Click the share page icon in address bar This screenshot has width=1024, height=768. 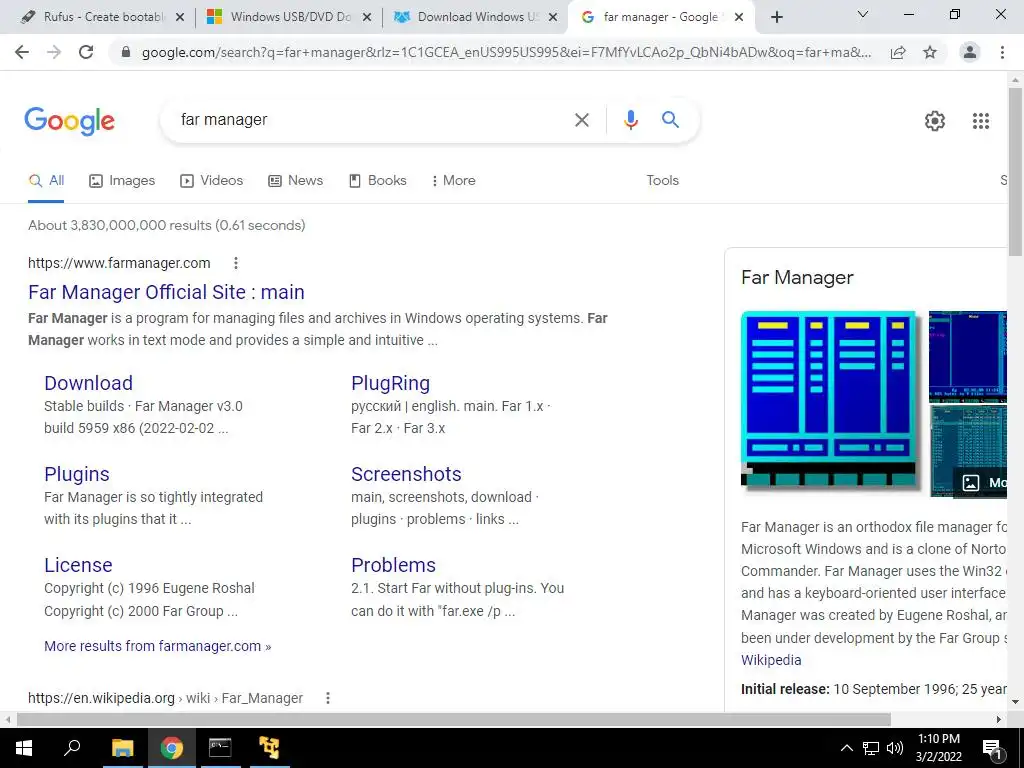tap(898, 52)
